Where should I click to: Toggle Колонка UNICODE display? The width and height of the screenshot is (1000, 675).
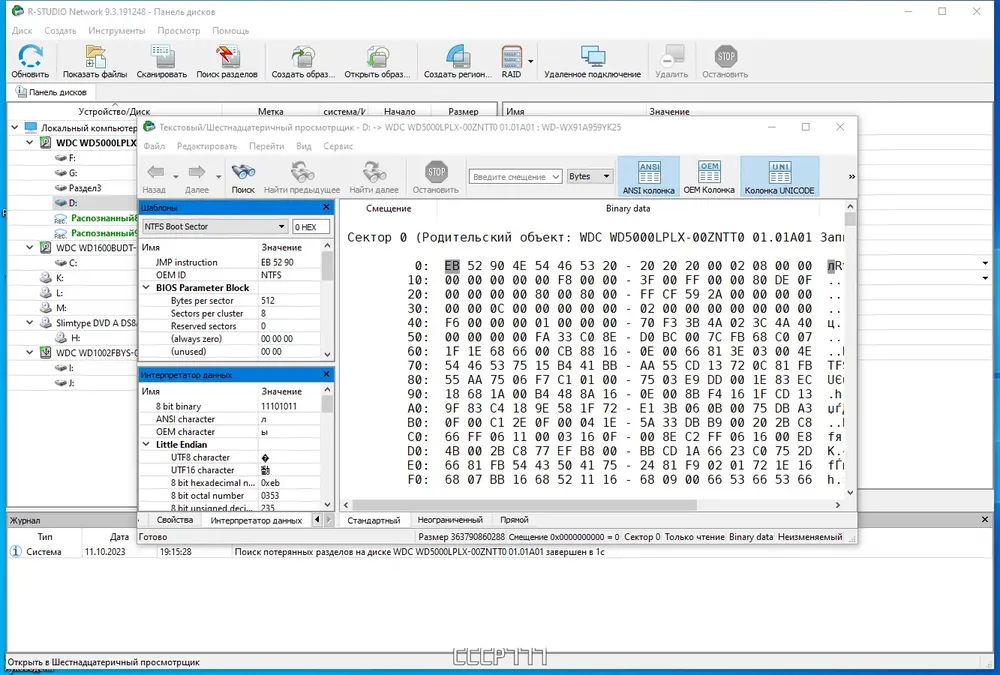click(x=779, y=176)
